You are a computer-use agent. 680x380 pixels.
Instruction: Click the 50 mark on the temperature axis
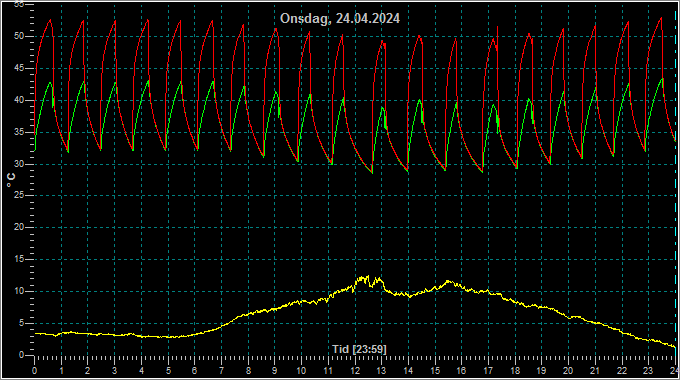19,36
